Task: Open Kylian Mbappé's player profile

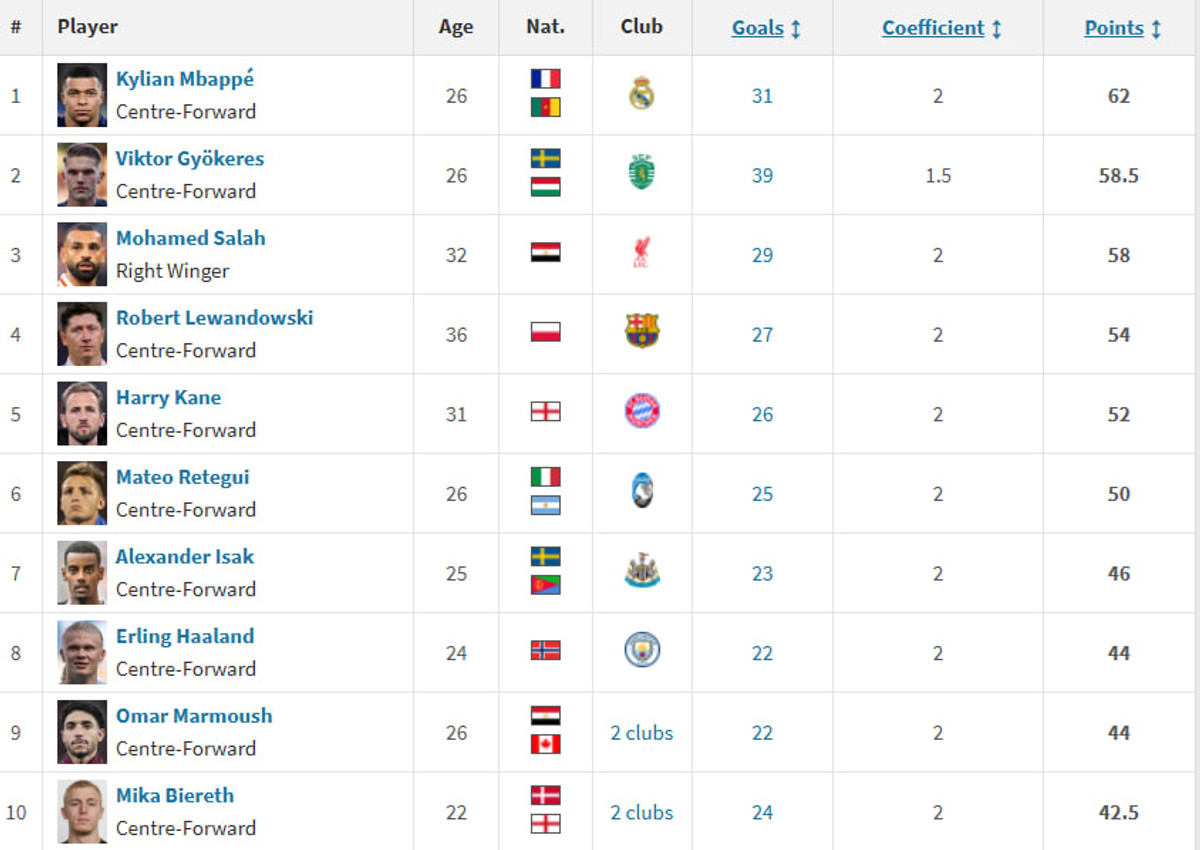Action: (x=185, y=79)
